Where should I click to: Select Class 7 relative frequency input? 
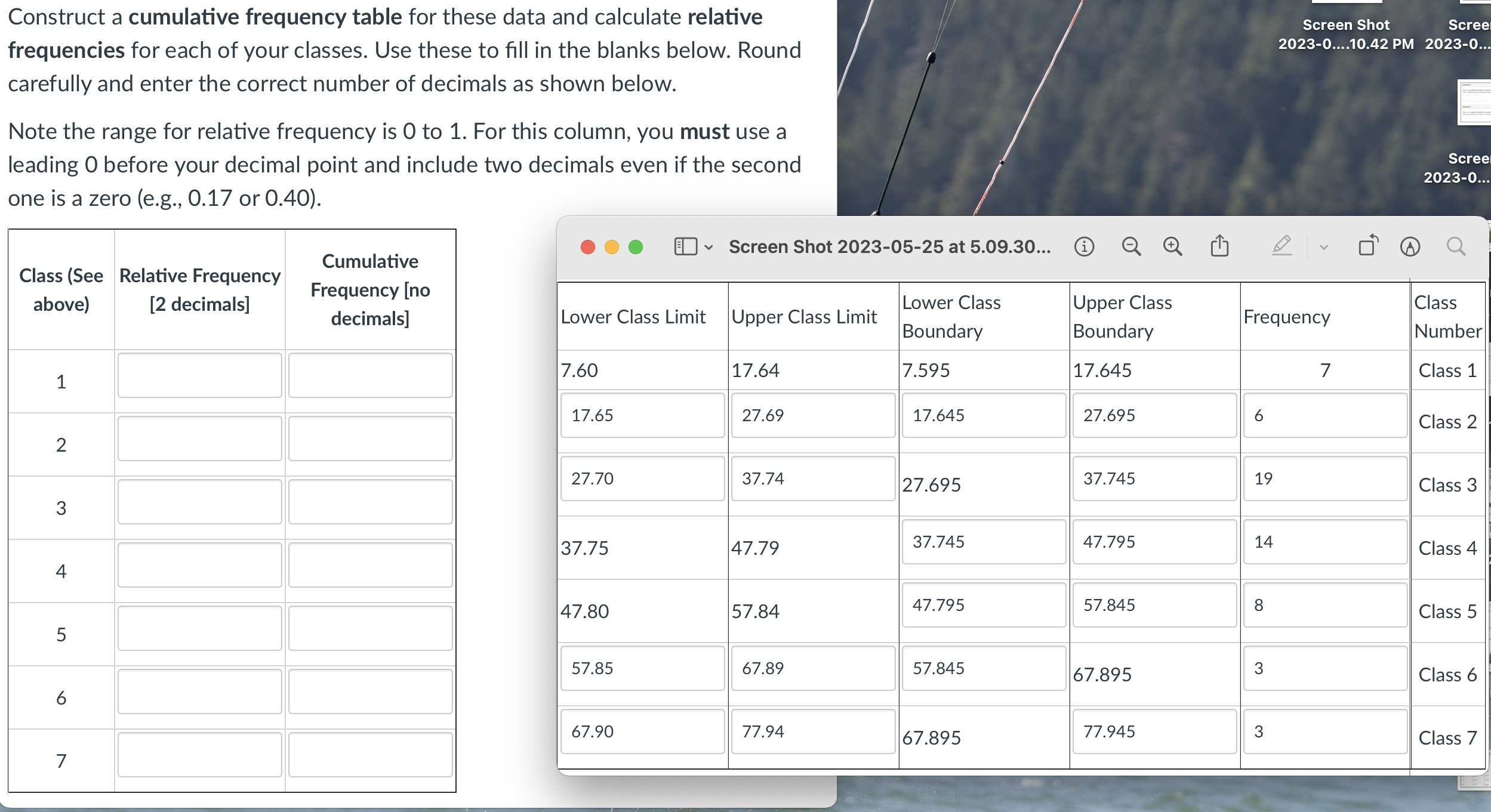tap(200, 755)
